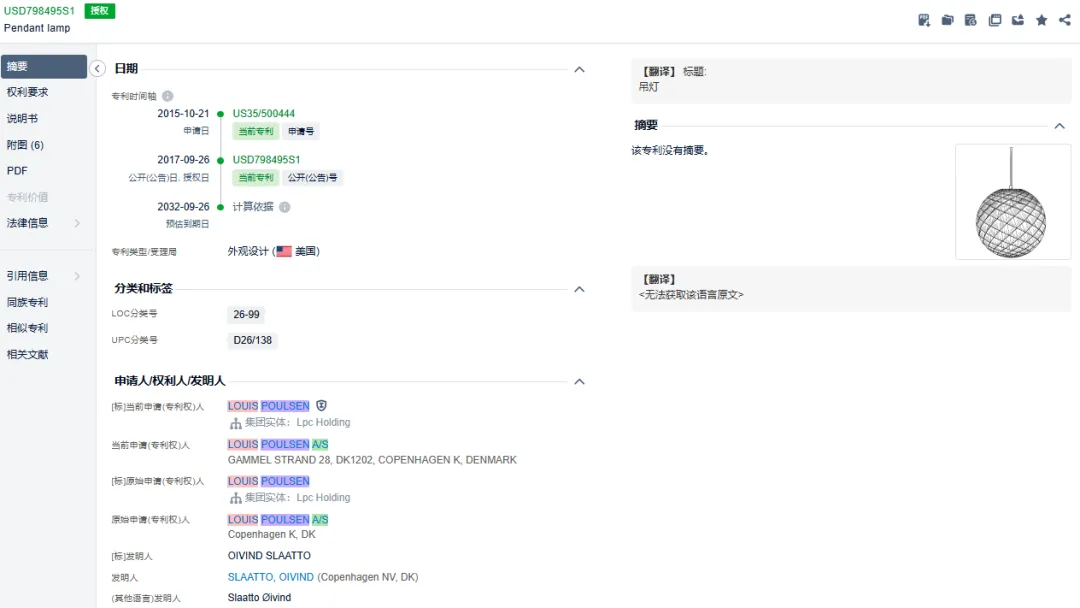1080x608 pixels.
Task: Click the 计算依据 label
Action: pos(253,207)
